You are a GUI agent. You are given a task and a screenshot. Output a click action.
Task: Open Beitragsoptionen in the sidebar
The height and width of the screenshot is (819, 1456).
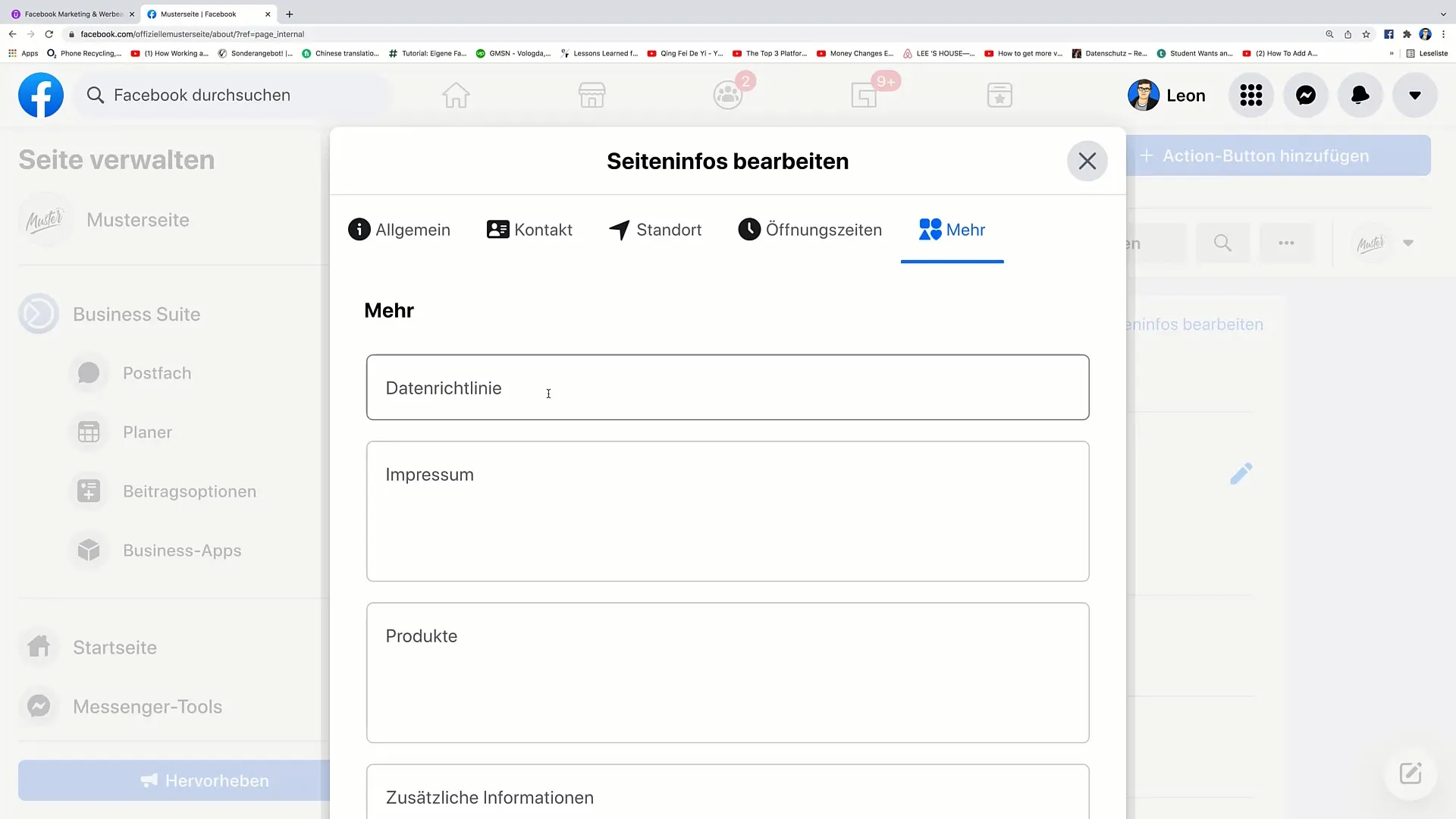click(190, 491)
